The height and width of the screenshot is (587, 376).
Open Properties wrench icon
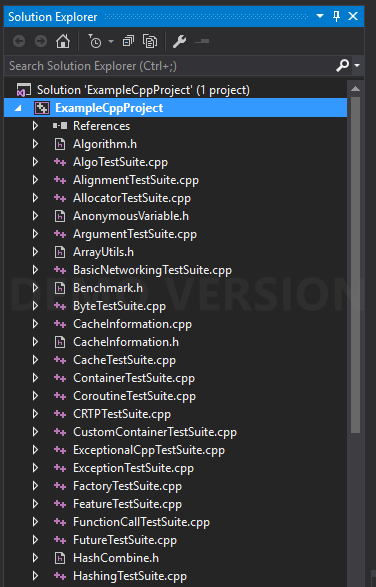179,41
